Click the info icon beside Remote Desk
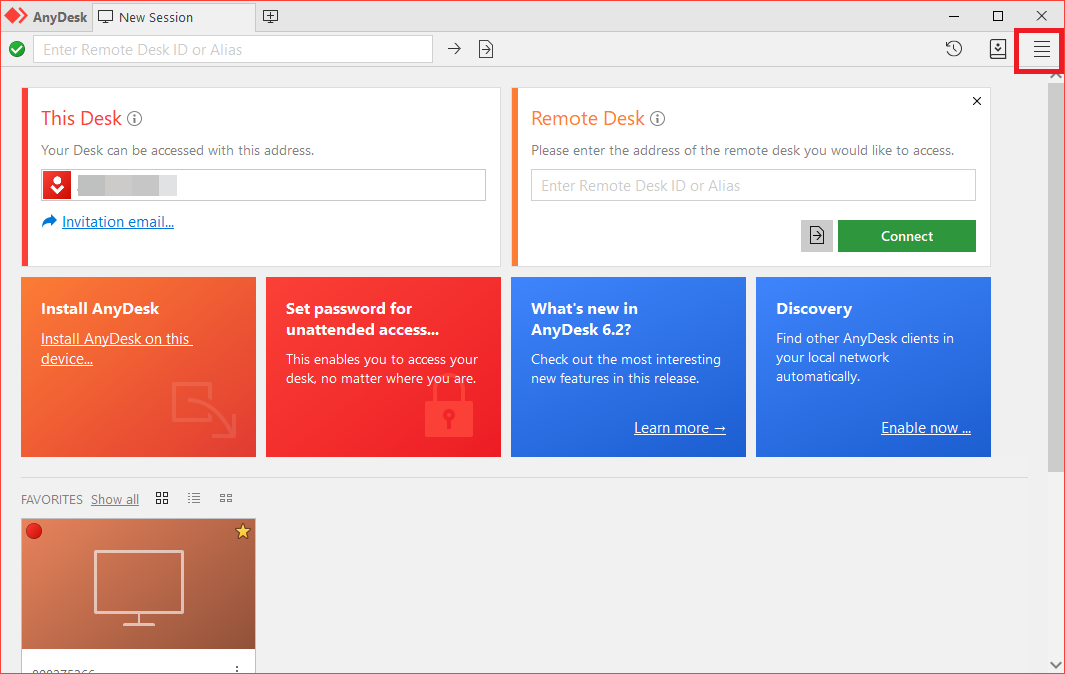 pyautogui.click(x=658, y=118)
